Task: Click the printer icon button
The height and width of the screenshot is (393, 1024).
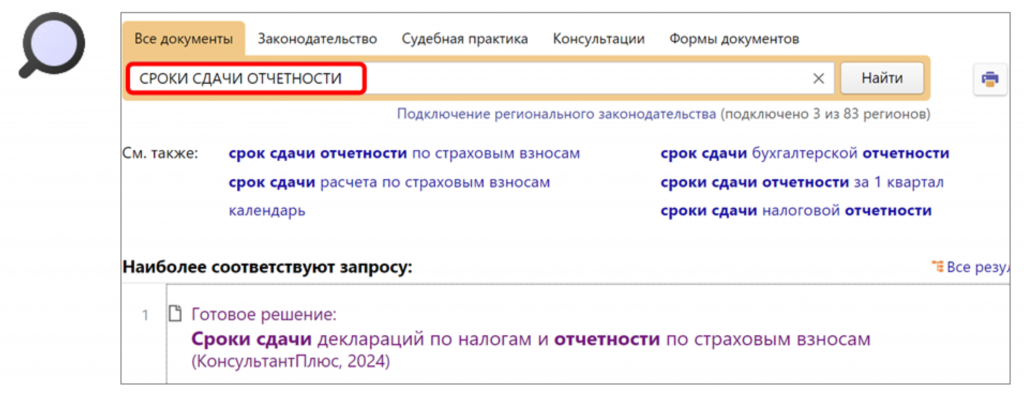Action: coord(990,80)
